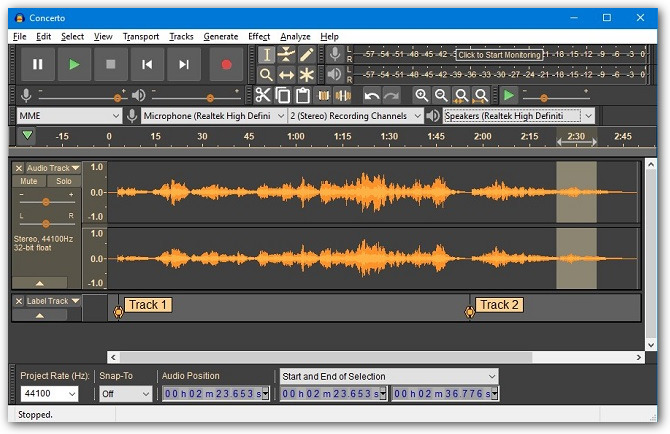This screenshot has height=434, width=670.
Task: Click the Record button
Action: (x=226, y=65)
